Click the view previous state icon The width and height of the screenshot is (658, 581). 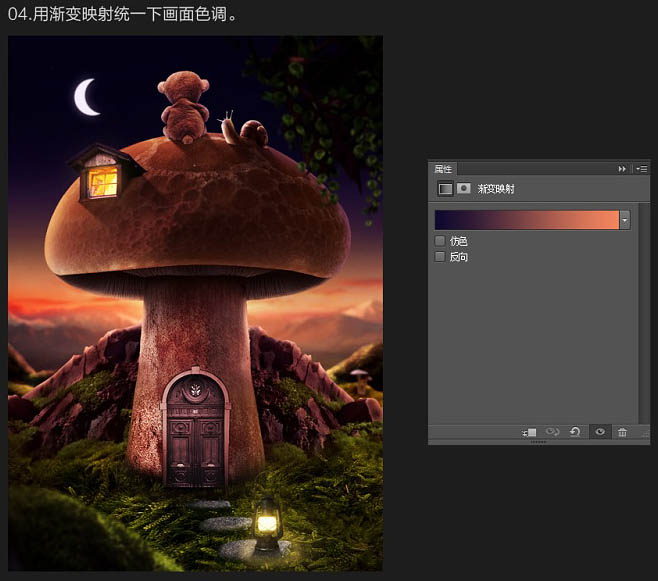(x=552, y=432)
